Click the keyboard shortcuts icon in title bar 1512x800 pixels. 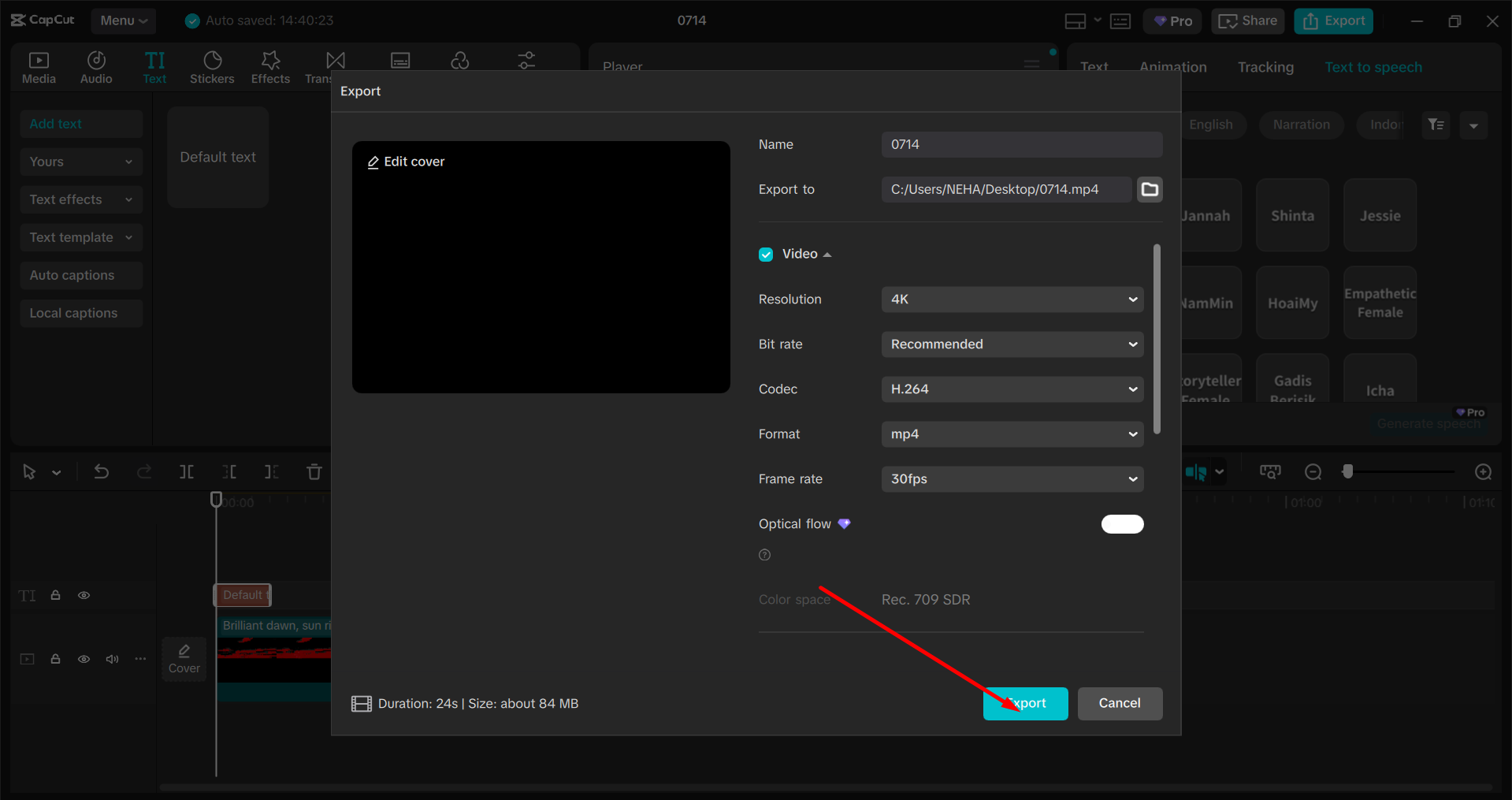click(x=1120, y=21)
